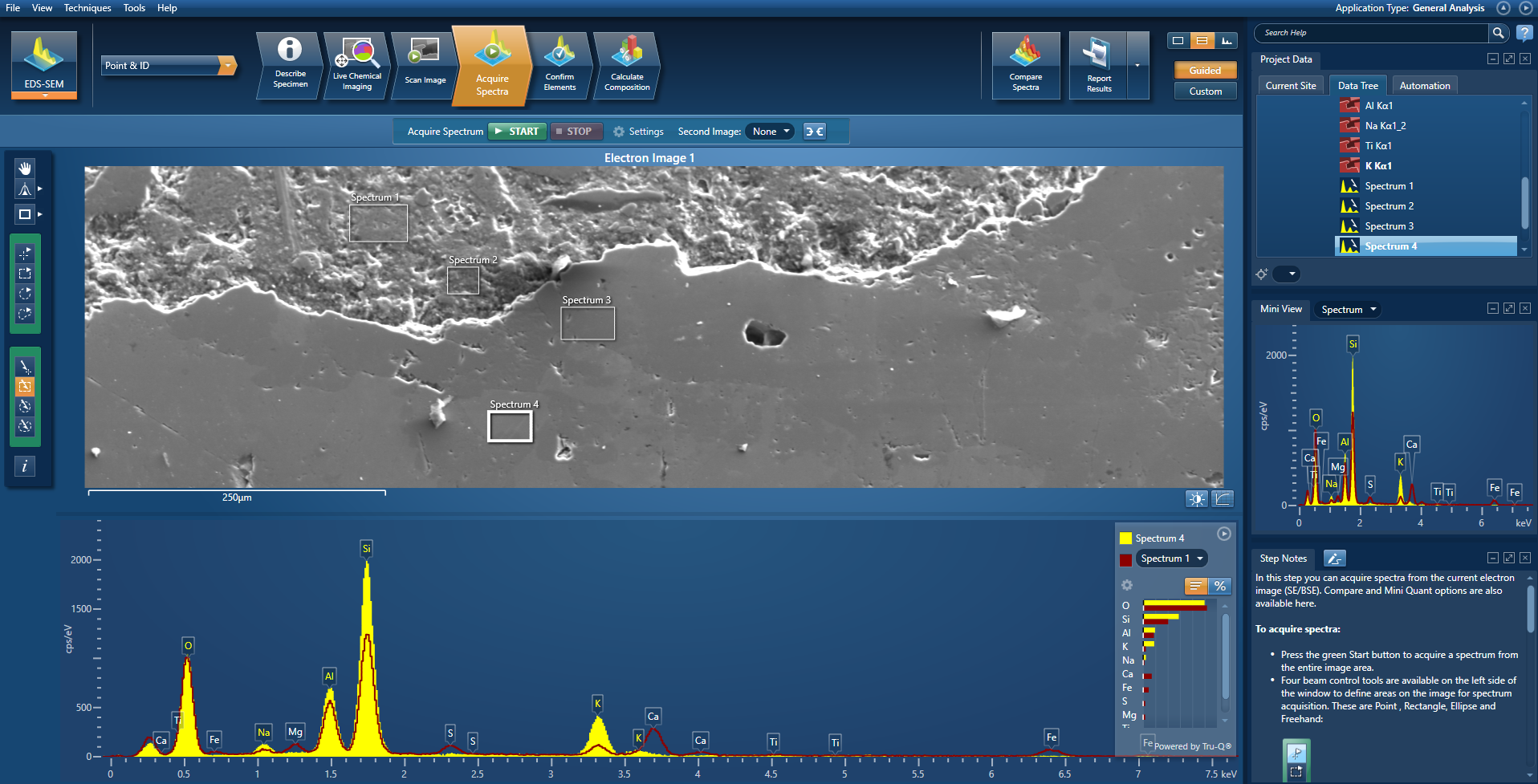Open the Mini View Spectrum dropdown
1538x784 pixels.
pos(1348,310)
